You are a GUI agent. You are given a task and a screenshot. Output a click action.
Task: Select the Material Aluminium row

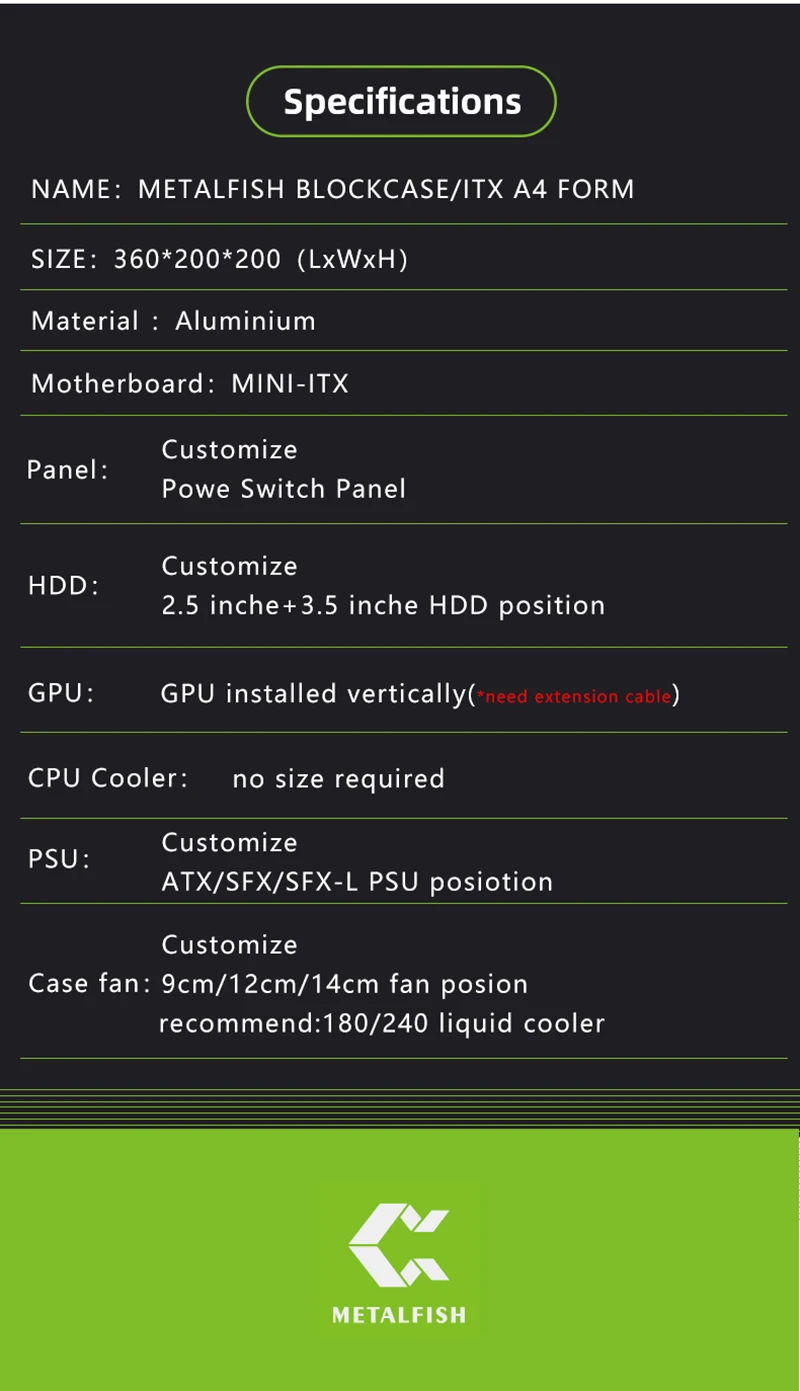pyautogui.click(x=174, y=321)
